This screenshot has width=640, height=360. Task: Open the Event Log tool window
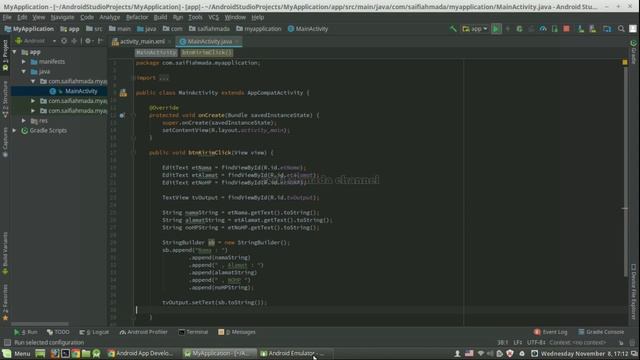[551, 332]
